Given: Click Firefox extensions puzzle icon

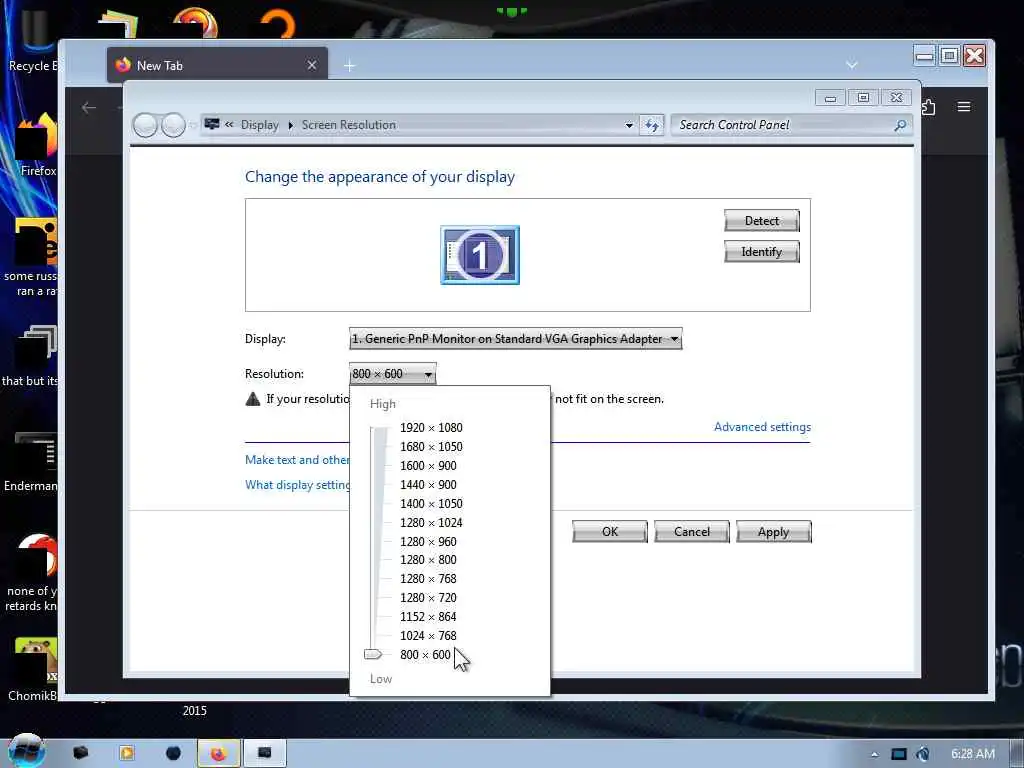Looking at the screenshot, I should (929, 106).
